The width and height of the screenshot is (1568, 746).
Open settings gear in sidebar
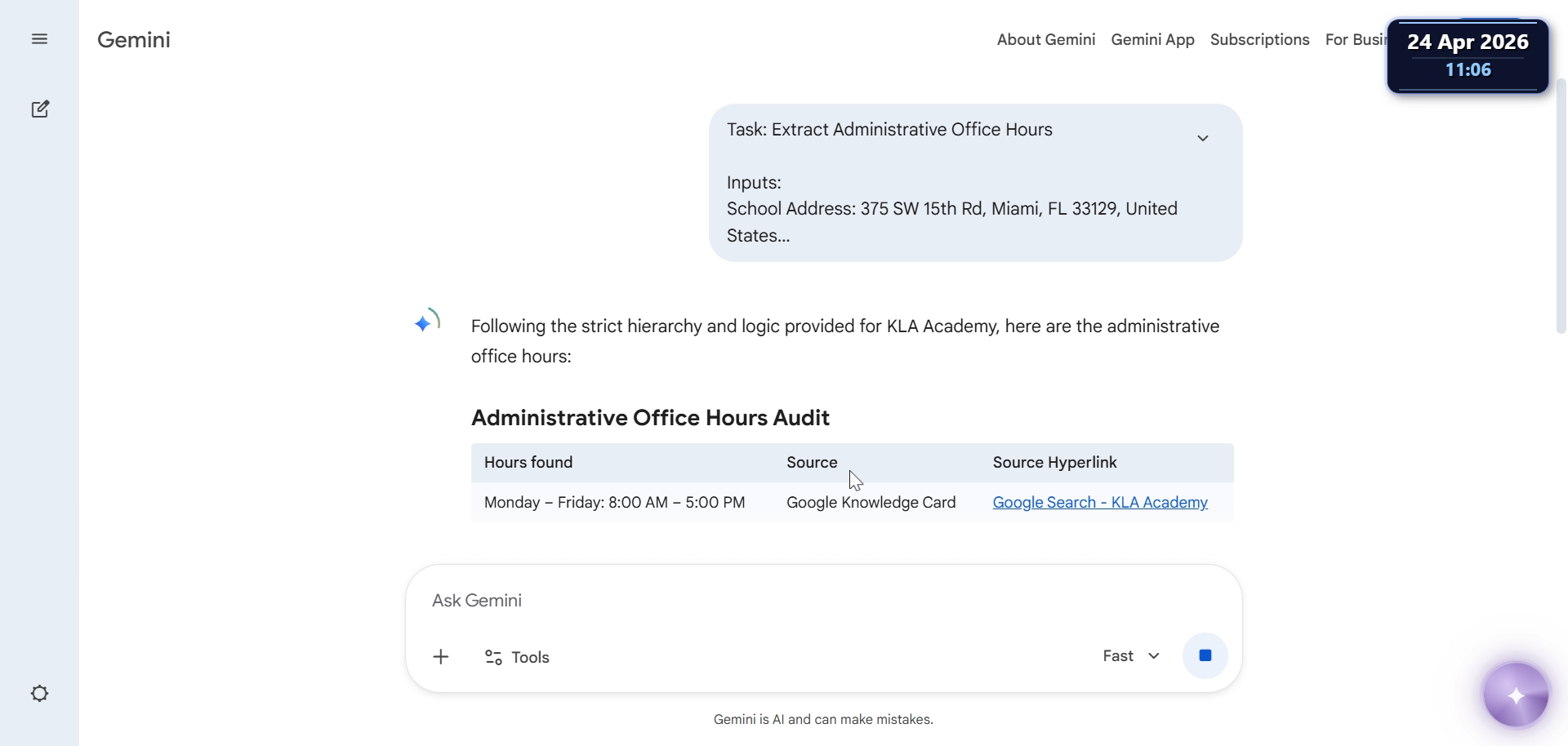[x=39, y=694]
